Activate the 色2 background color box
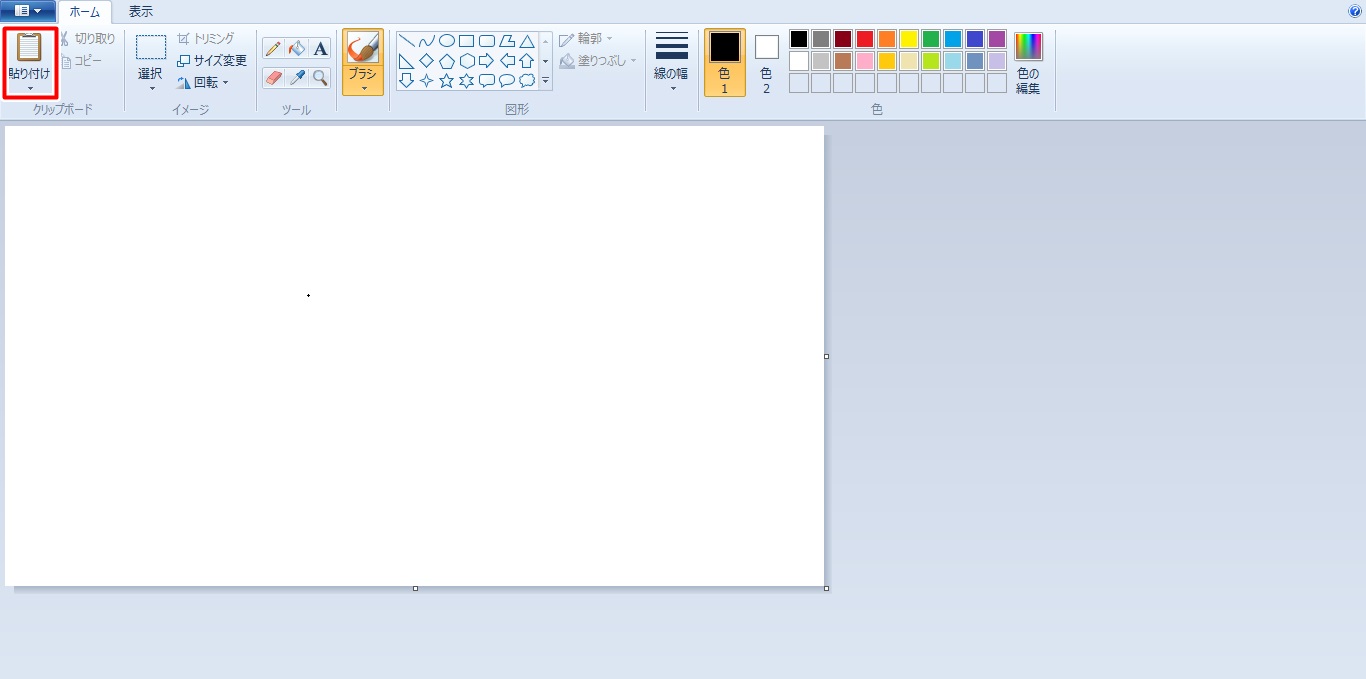 [766, 62]
